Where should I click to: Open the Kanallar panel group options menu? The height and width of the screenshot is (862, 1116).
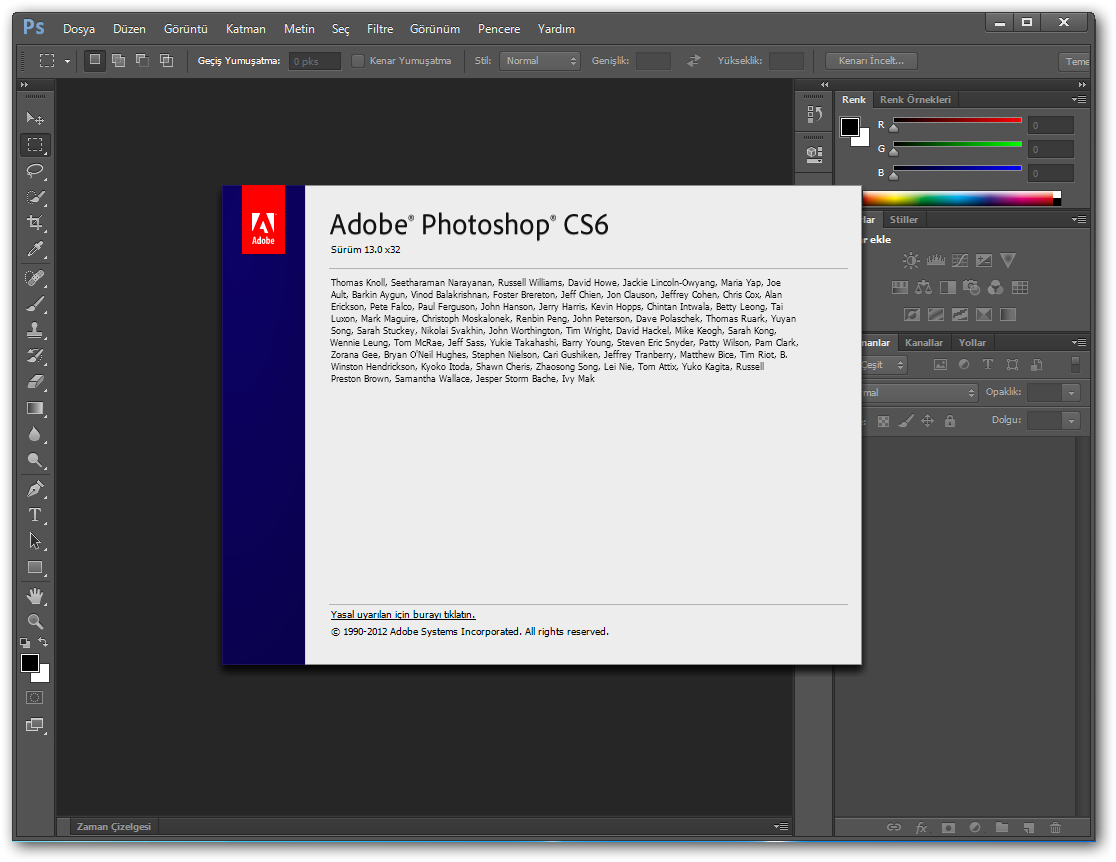click(1079, 342)
